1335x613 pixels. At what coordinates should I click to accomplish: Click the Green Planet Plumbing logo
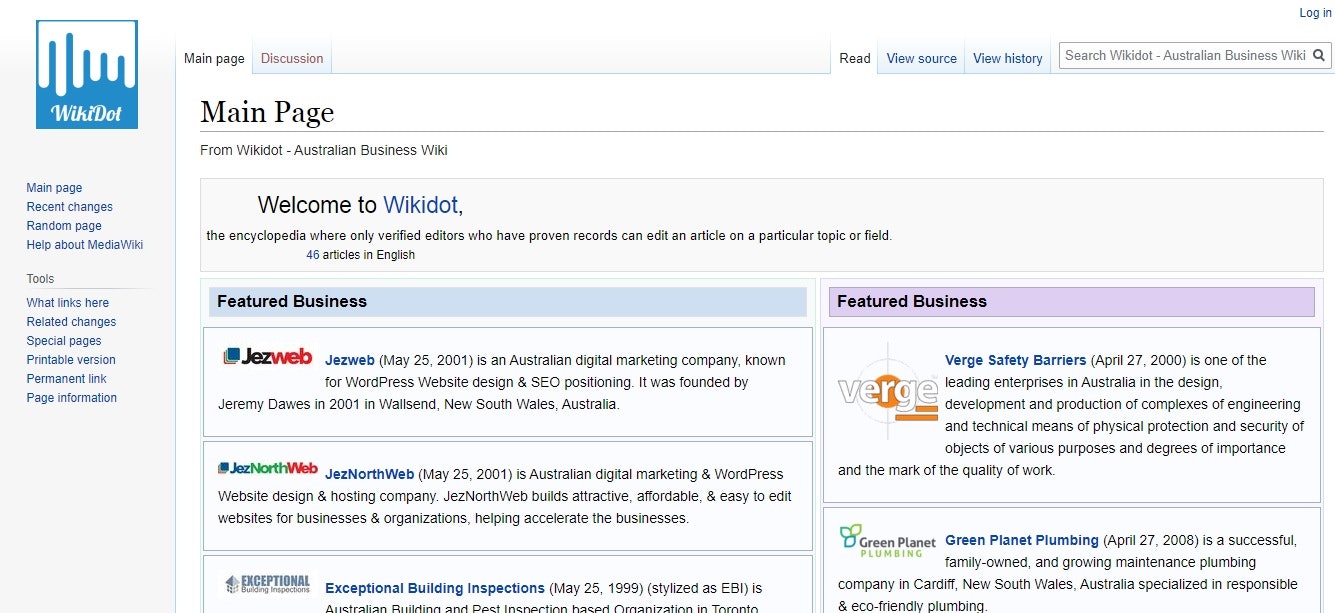tap(886, 539)
